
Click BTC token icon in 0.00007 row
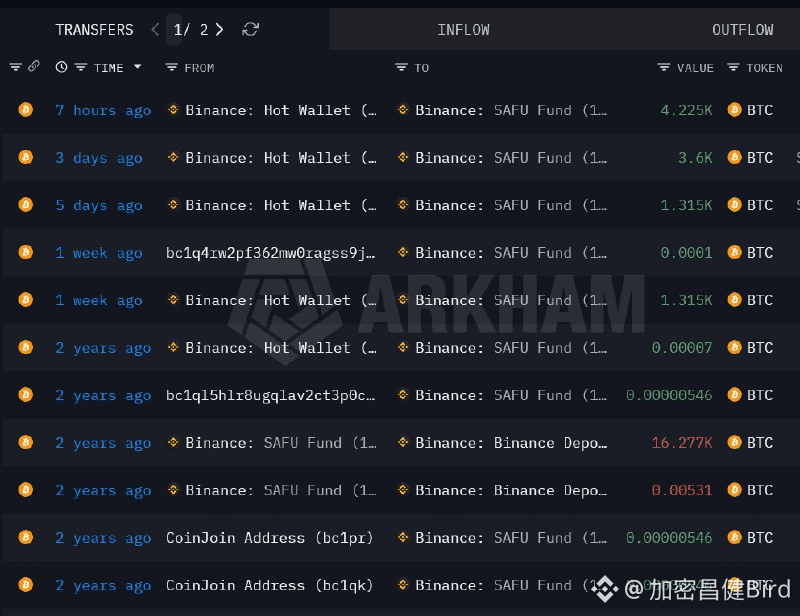click(735, 347)
